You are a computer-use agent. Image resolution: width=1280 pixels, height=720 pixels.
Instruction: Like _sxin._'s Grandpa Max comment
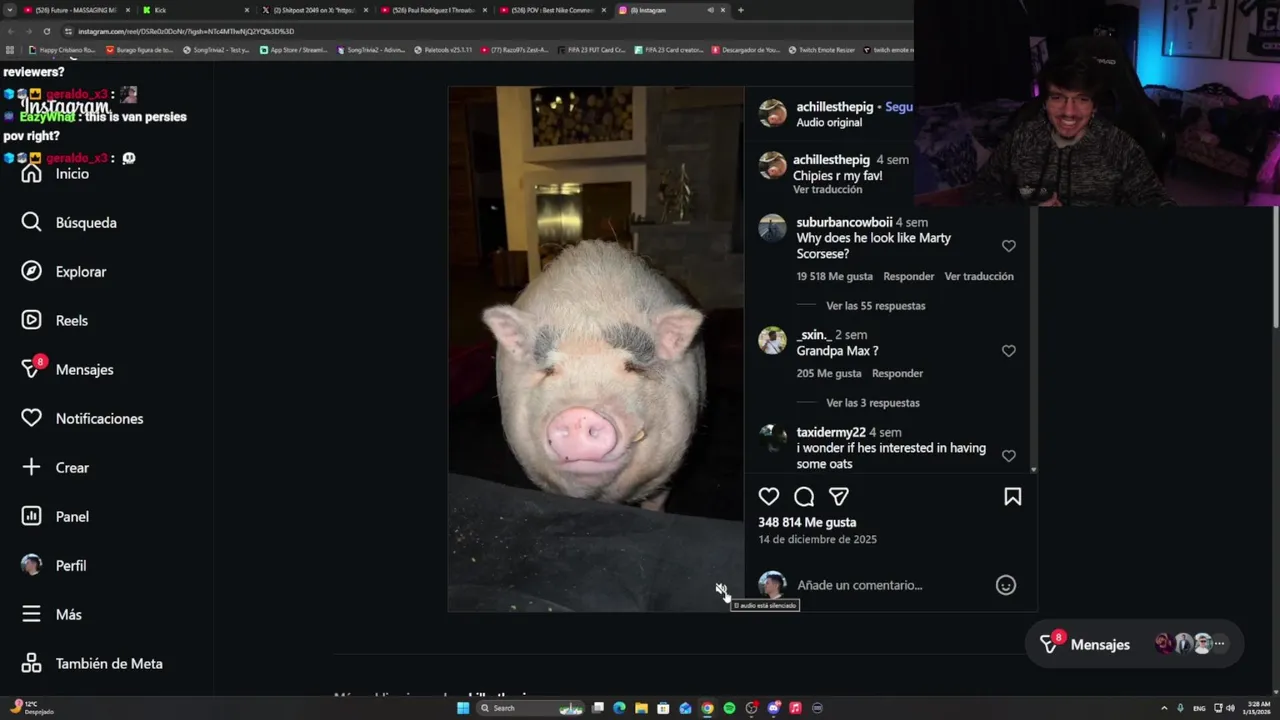pos(1008,351)
